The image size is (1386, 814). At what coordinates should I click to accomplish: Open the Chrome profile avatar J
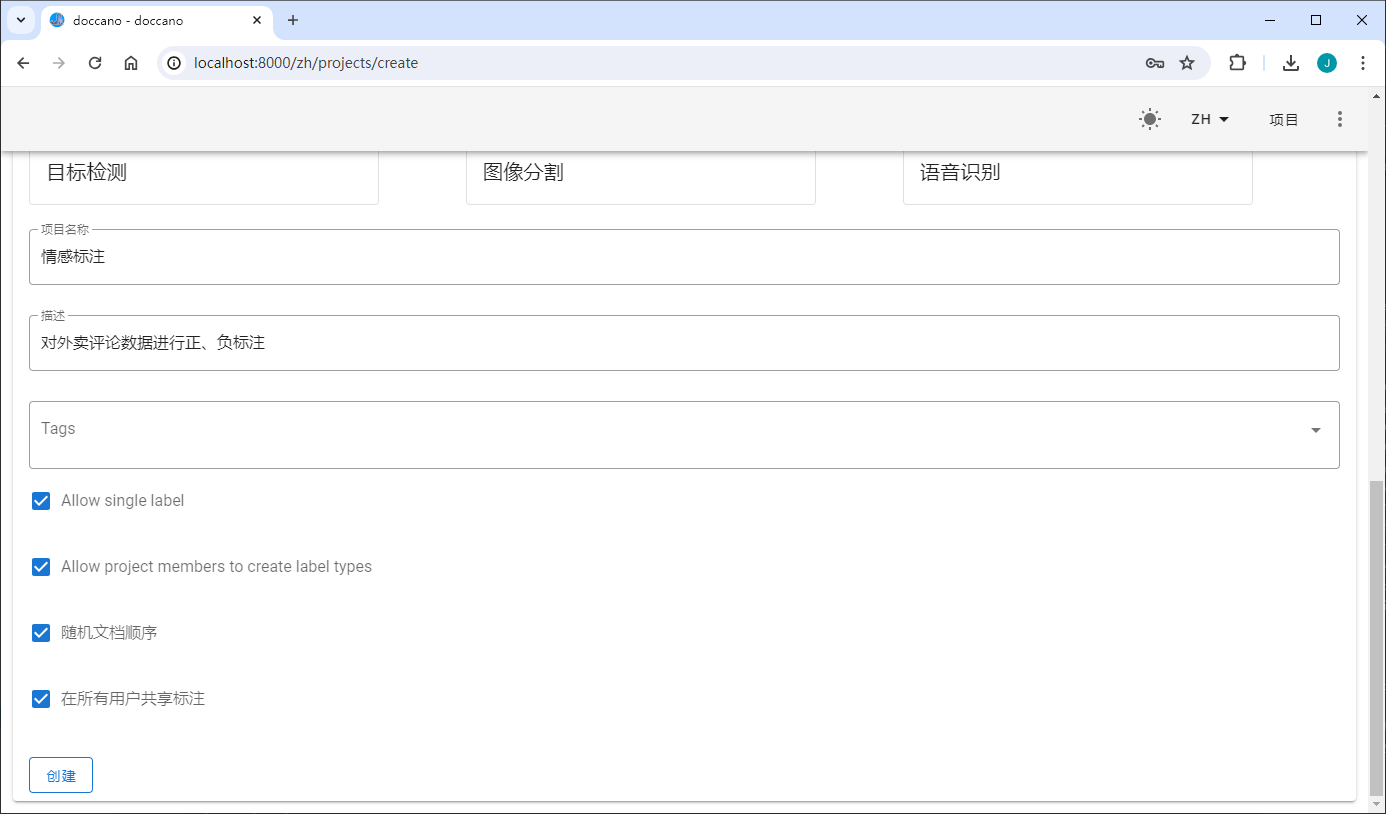[1327, 63]
